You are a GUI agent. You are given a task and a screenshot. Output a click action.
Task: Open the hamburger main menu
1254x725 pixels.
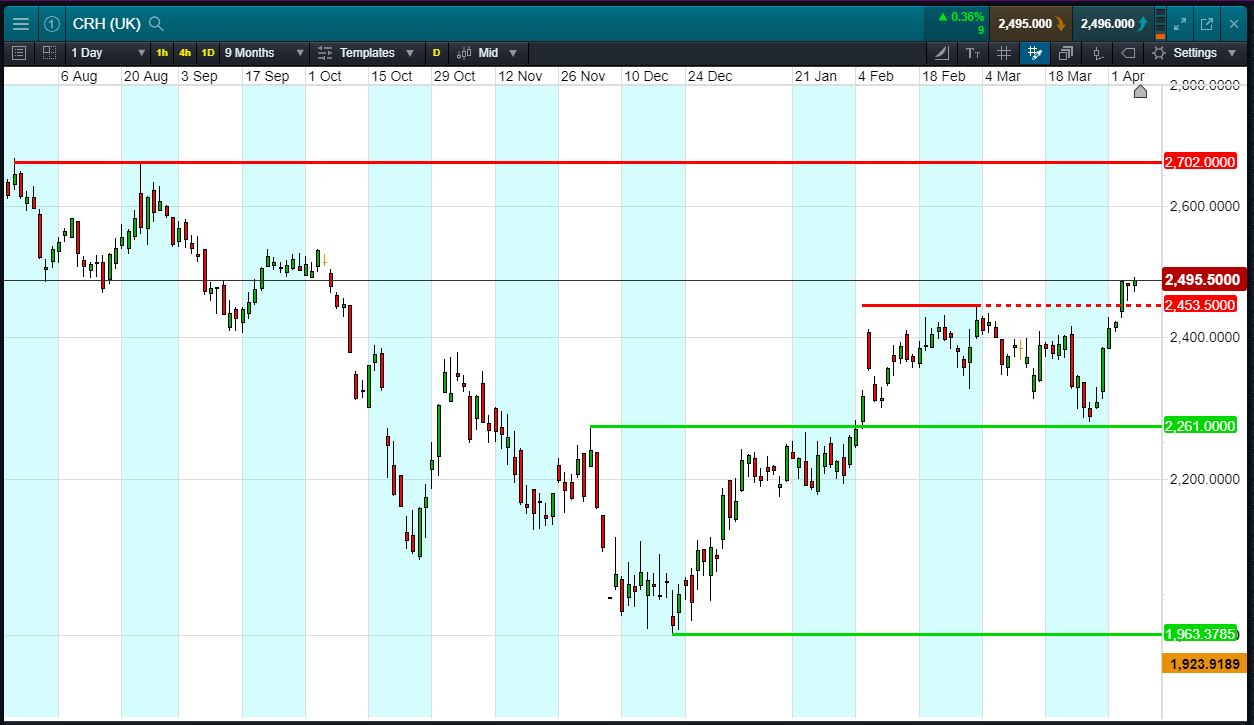[x=21, y=24]
